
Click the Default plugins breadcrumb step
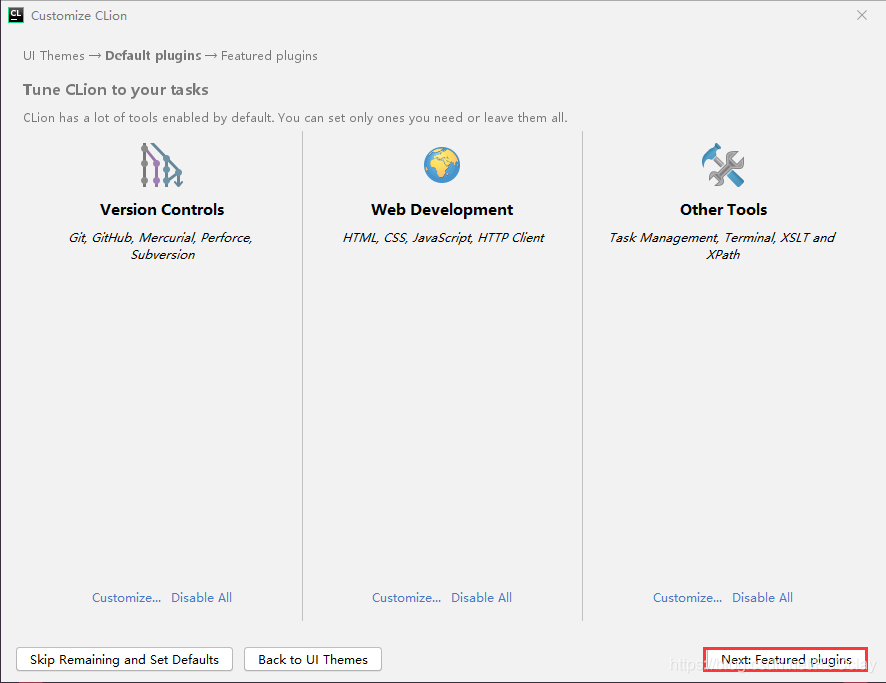(153, 56)
